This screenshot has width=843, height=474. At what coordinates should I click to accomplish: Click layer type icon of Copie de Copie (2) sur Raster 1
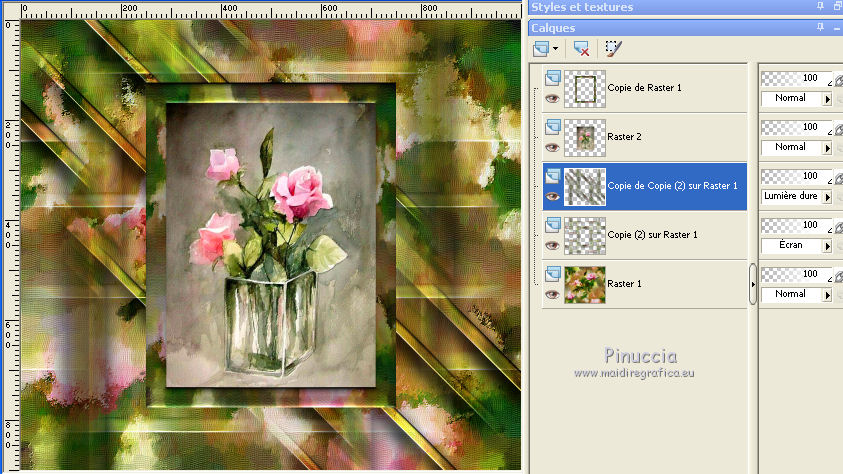553,176
